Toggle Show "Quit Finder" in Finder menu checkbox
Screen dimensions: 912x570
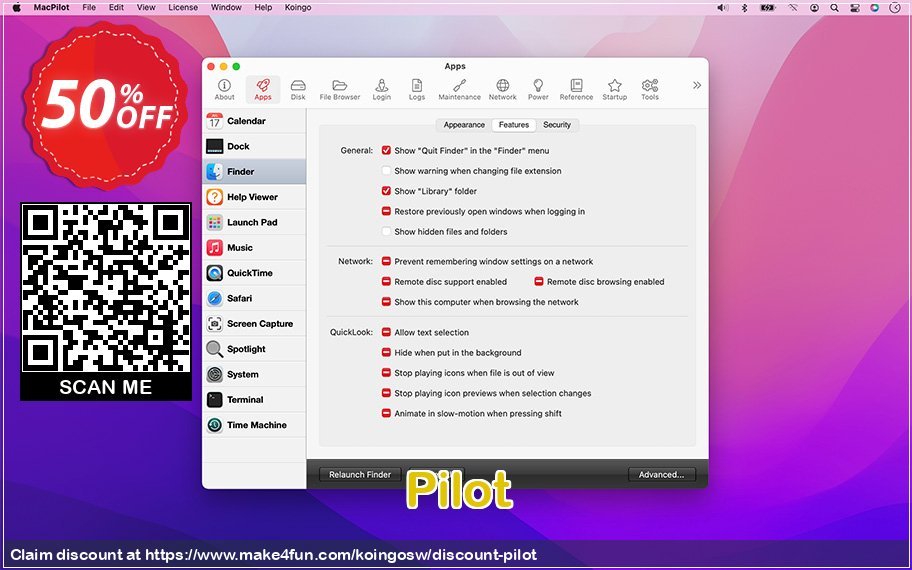[x=386, y=150]
